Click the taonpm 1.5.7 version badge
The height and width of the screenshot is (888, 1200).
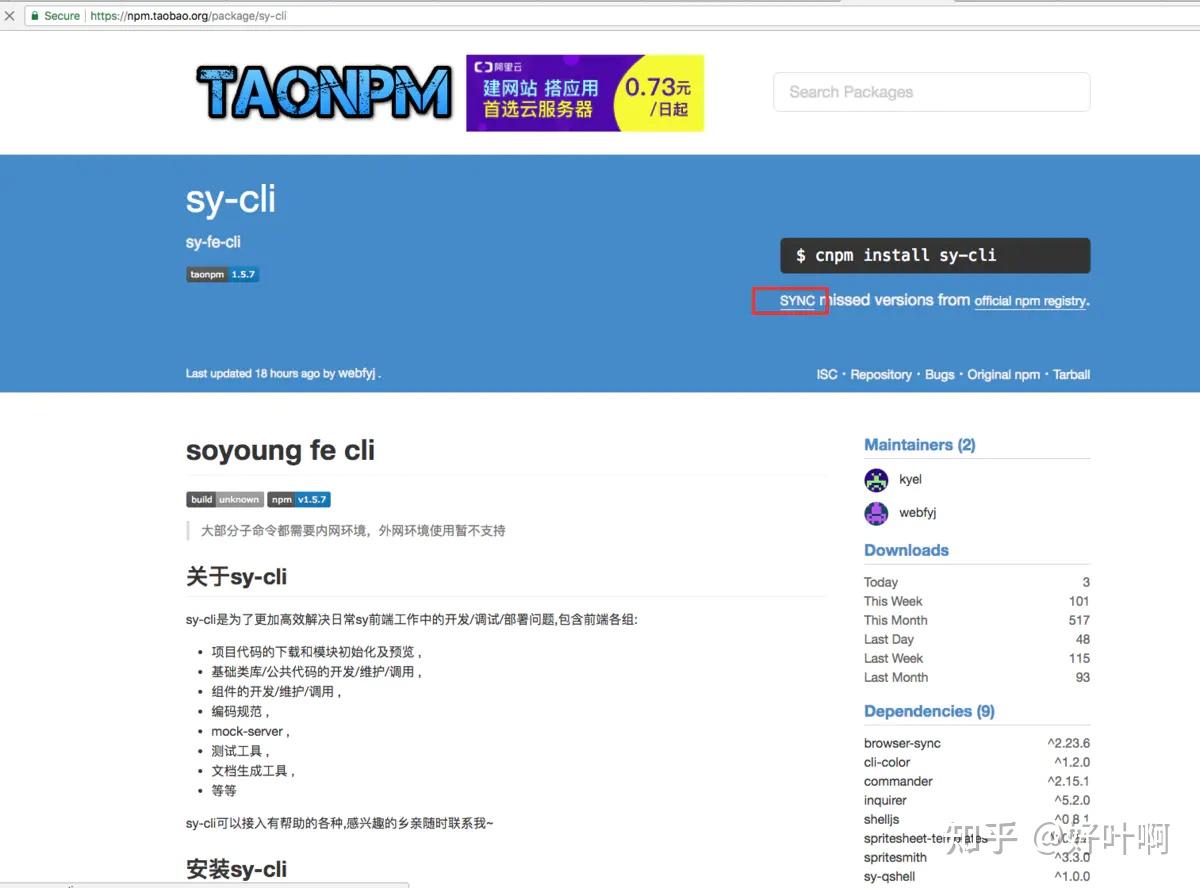[x=222, y=273]
